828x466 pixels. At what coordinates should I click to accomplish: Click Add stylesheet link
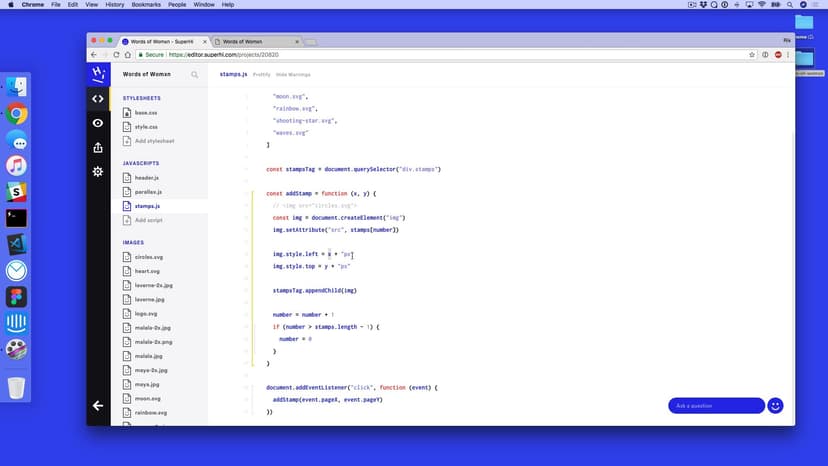coord(154,141)
